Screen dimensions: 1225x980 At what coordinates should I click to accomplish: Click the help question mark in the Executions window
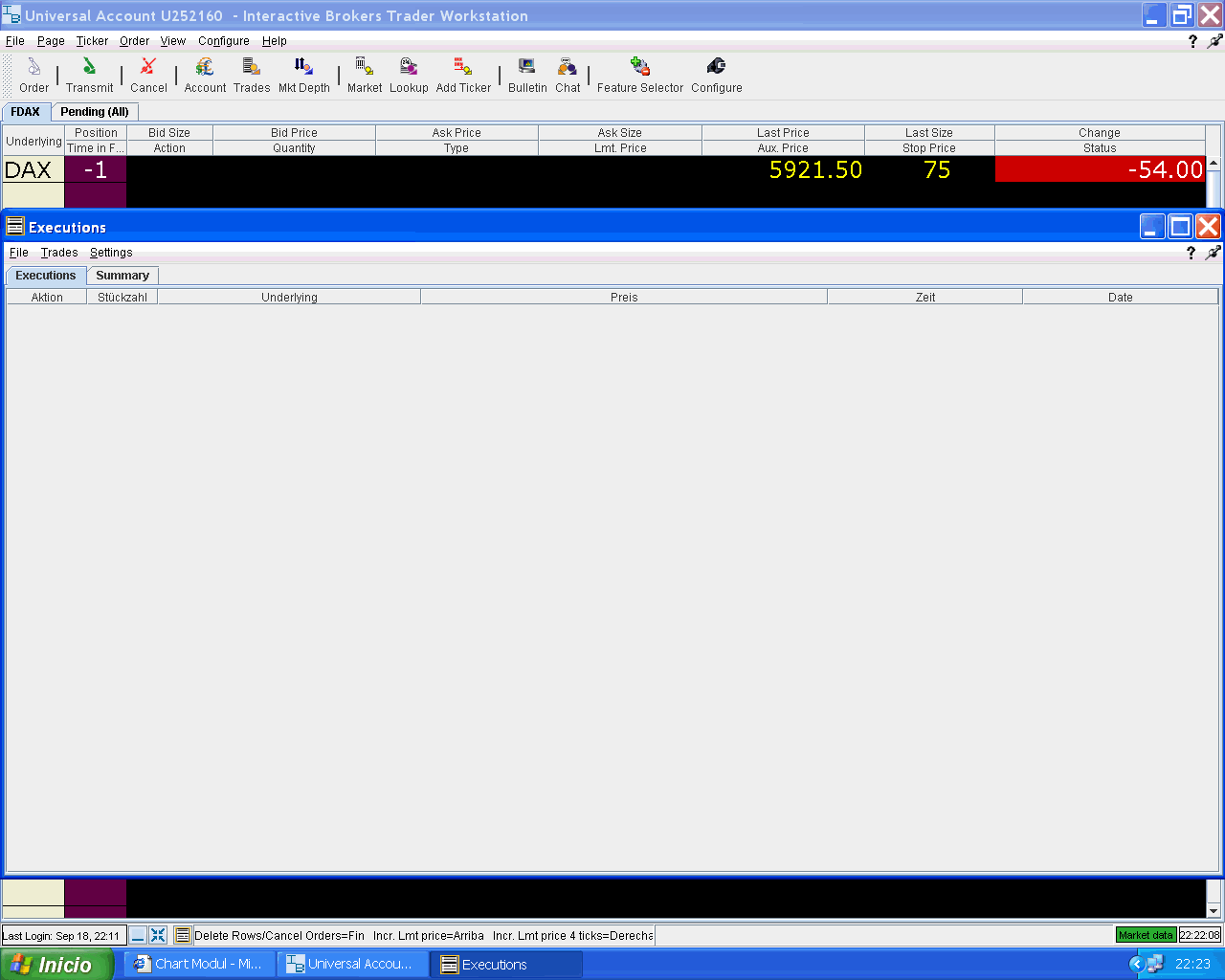[x=1191, y=253]
